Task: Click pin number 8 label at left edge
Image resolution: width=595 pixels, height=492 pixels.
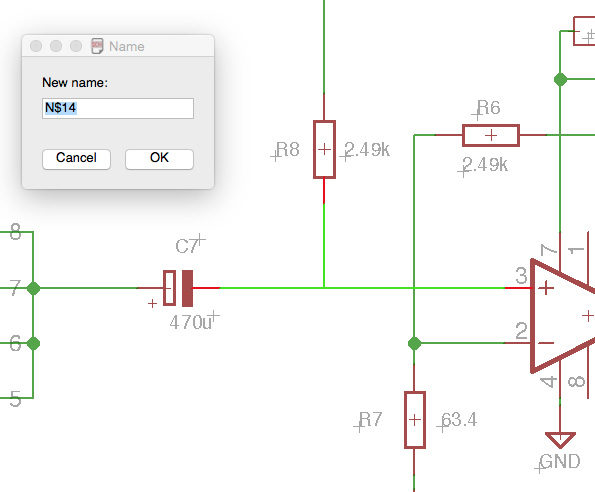Action: pyautogui.click(x=15, y=232)
